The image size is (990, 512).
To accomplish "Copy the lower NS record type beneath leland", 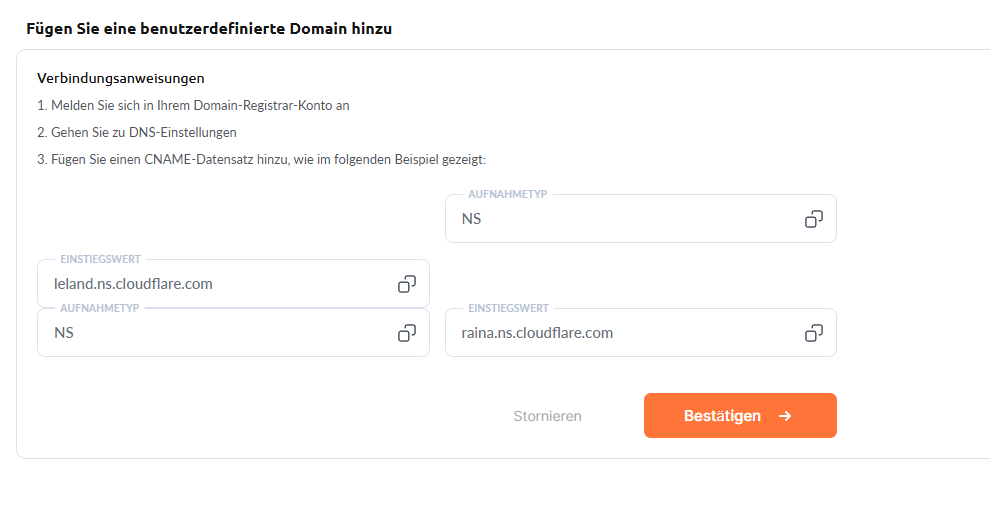I will 407,332.
